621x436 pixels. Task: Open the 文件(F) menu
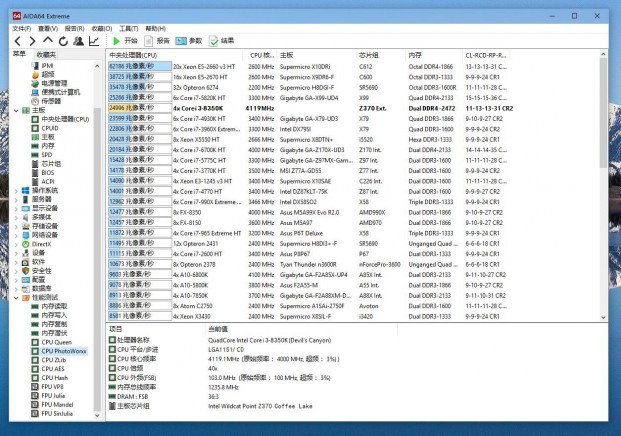coord(21,29)
